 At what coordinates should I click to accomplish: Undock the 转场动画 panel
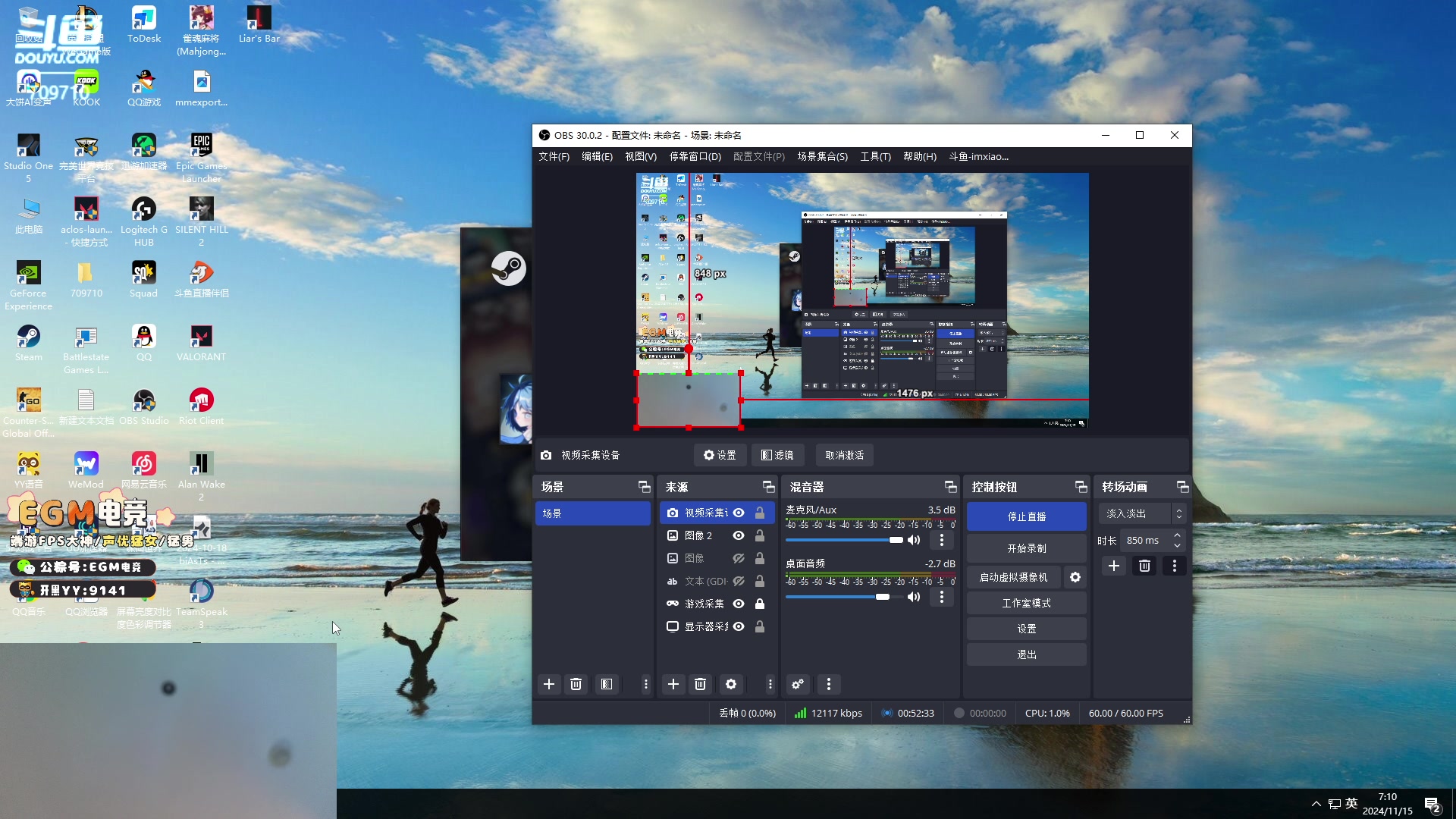[1183, 487]
